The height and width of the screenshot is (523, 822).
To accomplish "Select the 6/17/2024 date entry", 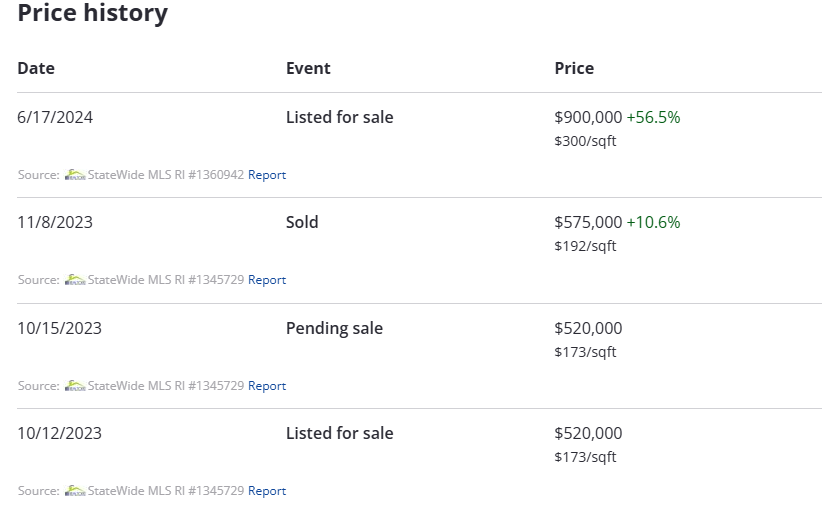I will (55, 117).
